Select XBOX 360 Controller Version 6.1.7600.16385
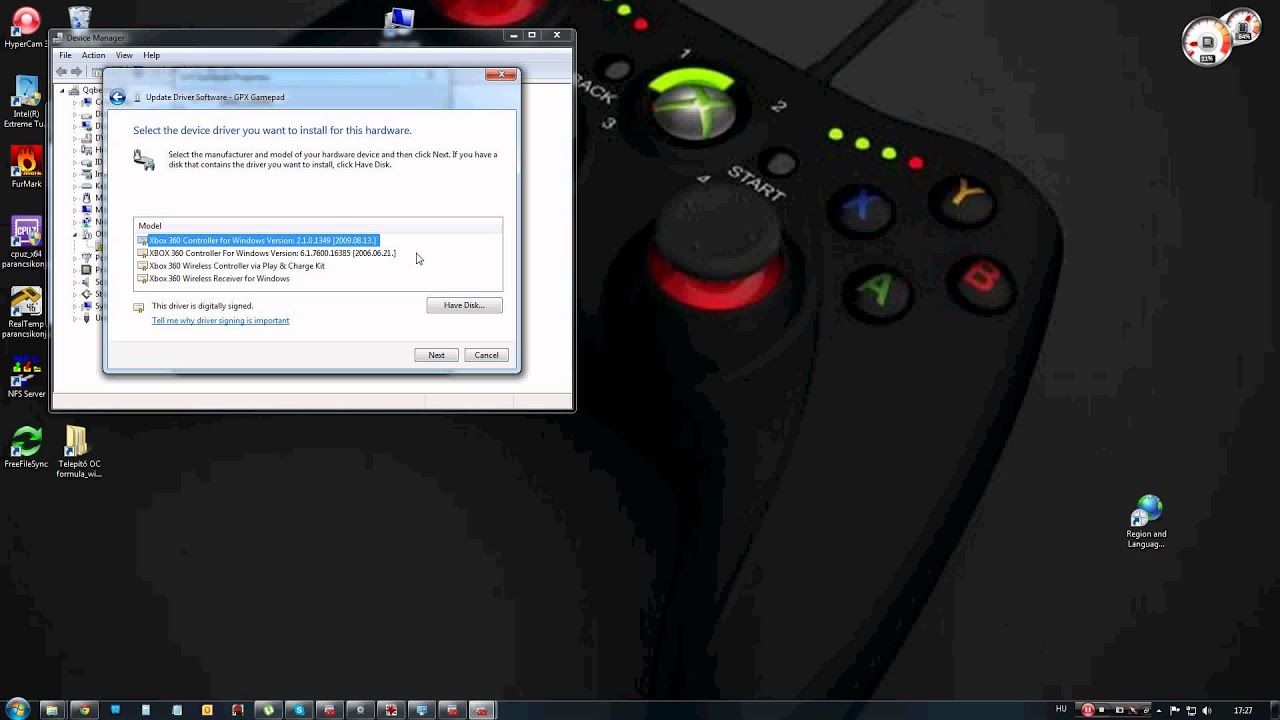The width and height of the screenshot is (1280, 720). pos(267,253)
